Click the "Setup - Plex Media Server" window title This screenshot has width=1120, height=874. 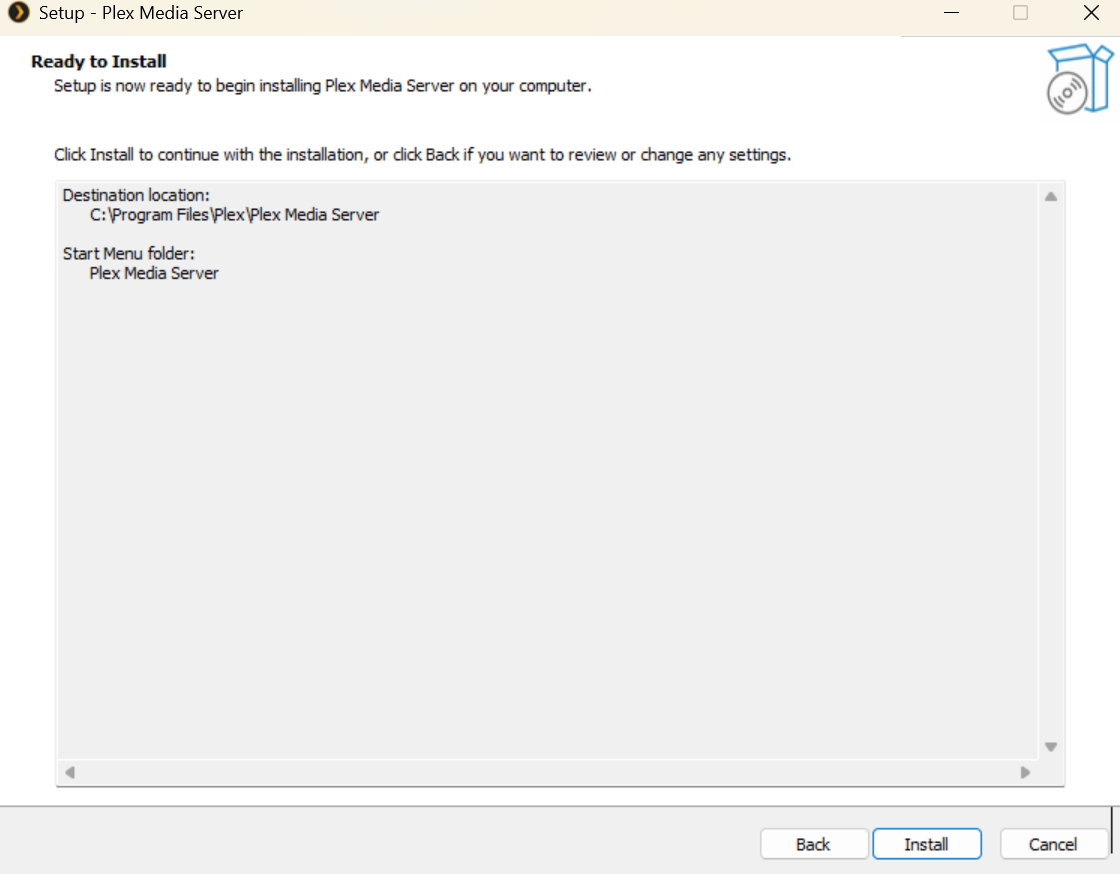click(141, 14)
